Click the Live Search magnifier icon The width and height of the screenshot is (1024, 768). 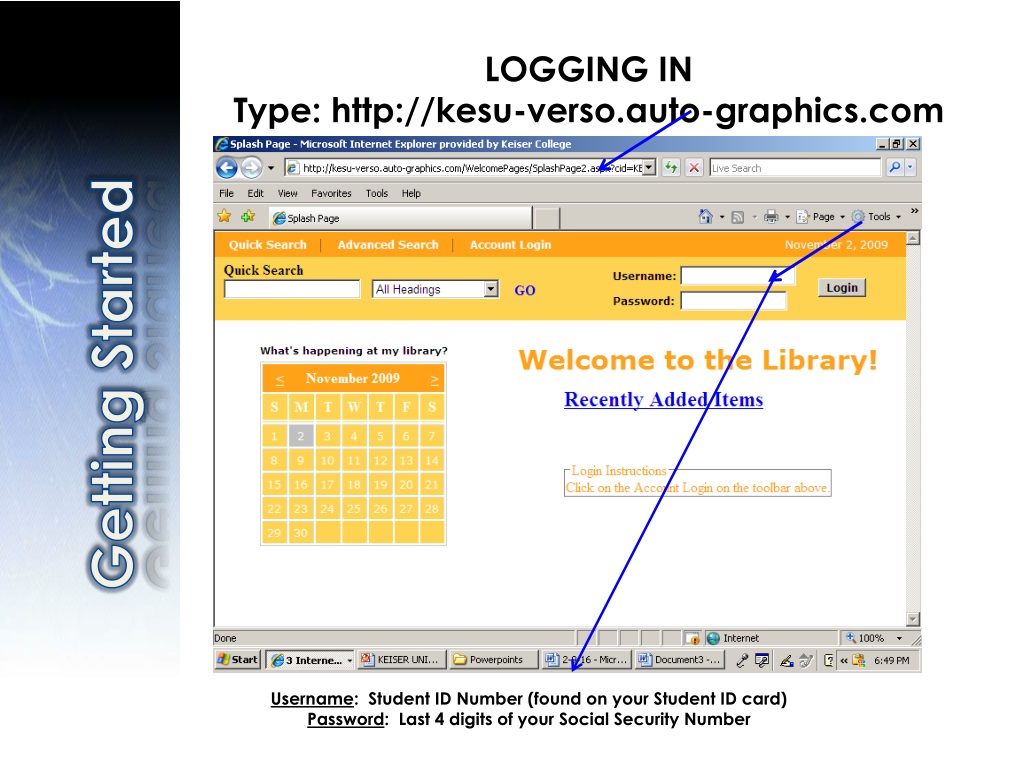click(895, 168)
